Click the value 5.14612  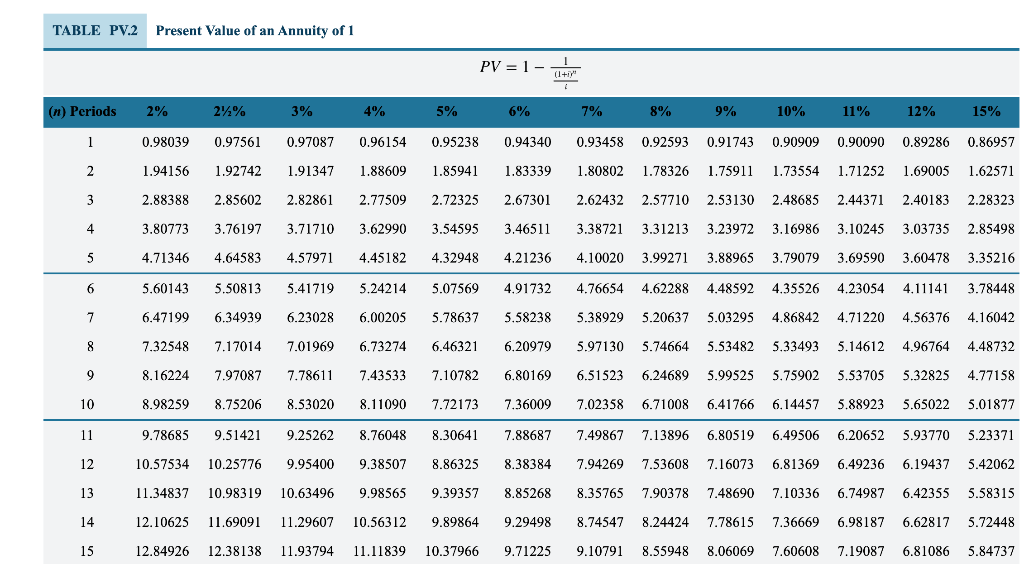click(x=861, y=347)
